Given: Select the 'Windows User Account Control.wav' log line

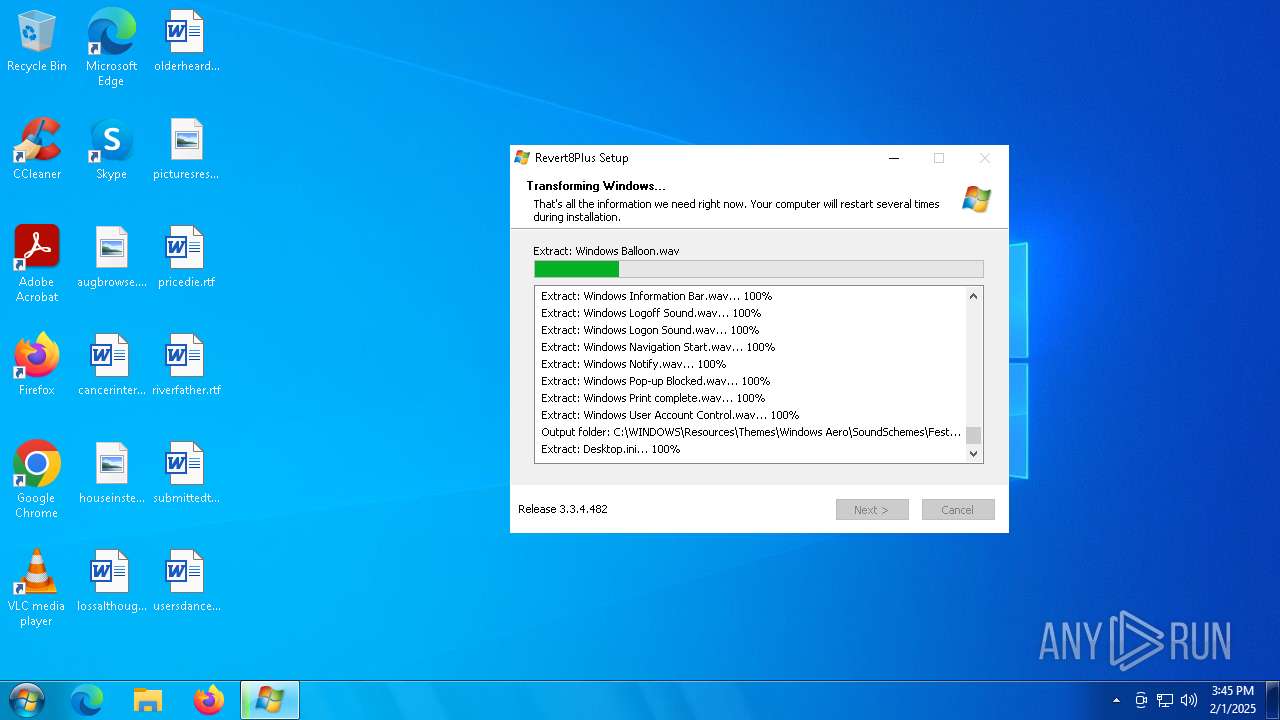Looking at the screenshot, I should tap(670, 415).
